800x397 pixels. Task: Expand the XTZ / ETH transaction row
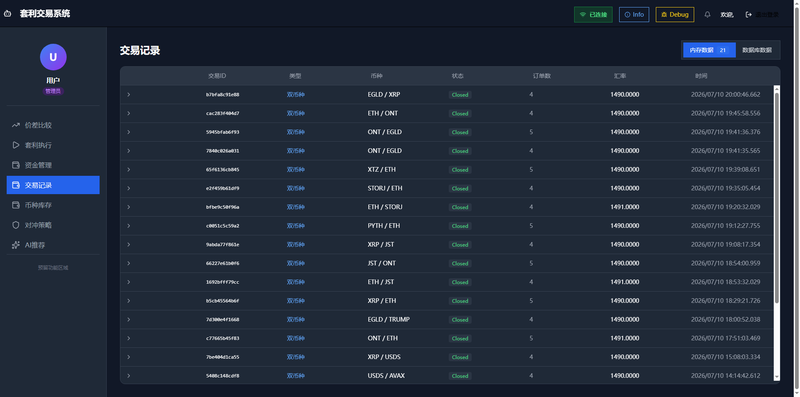(129, 169)
